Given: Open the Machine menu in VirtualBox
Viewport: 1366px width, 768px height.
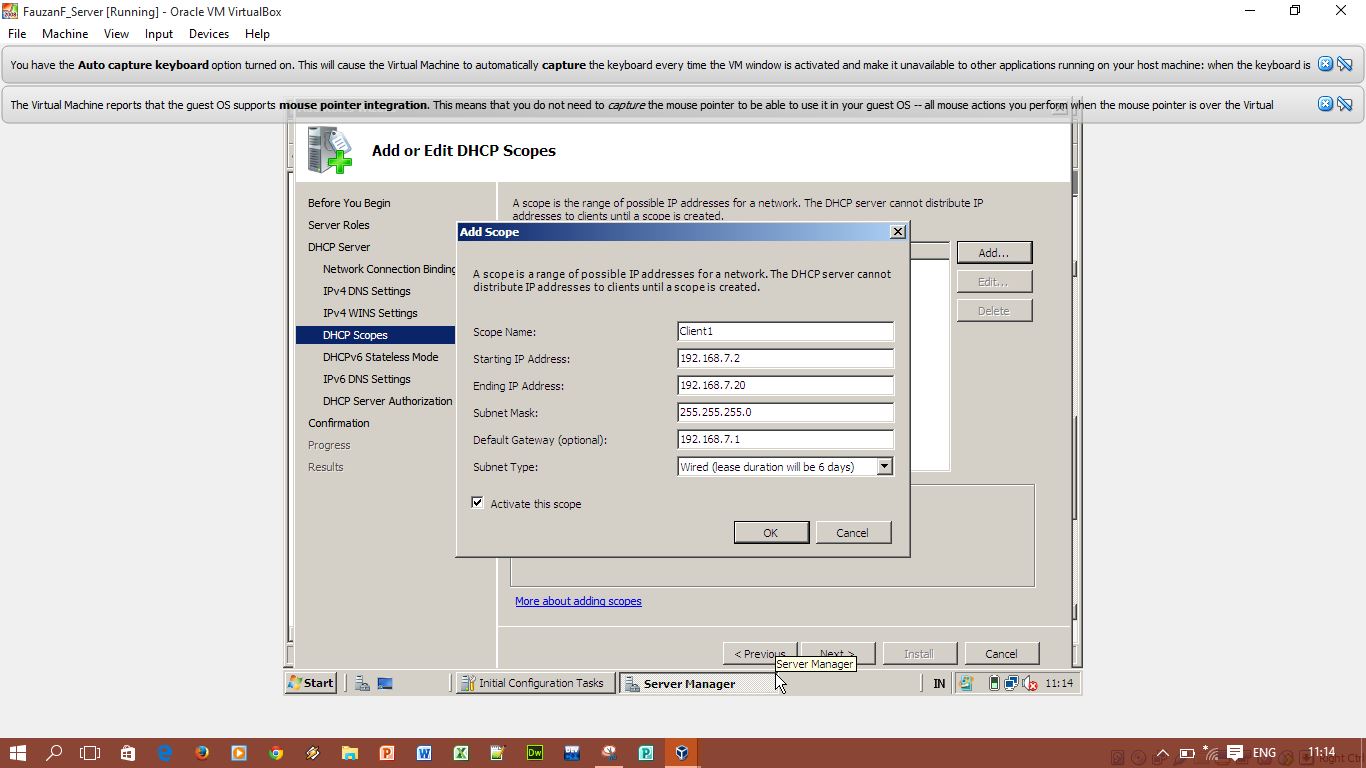Looking at the screenshot, I should [x=64, y=33].
